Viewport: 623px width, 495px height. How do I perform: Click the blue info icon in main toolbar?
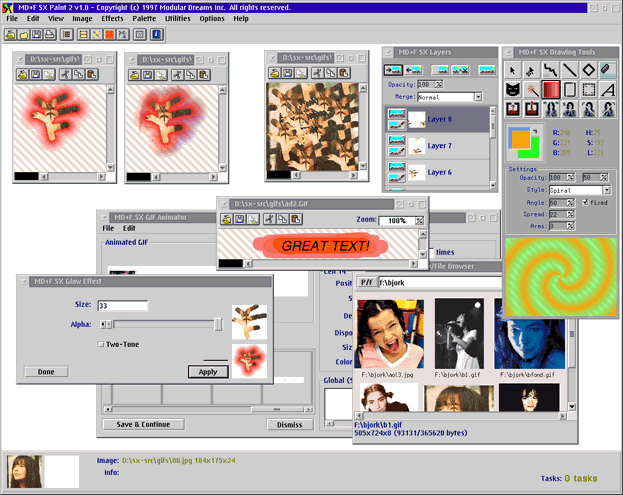tap(155, 34)
